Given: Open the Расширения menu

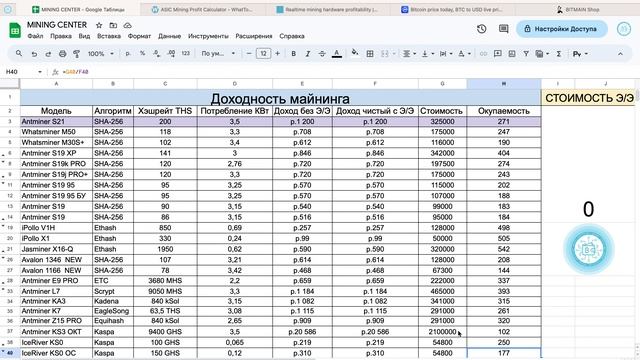Looking at the screenshot, I should 253,36.
